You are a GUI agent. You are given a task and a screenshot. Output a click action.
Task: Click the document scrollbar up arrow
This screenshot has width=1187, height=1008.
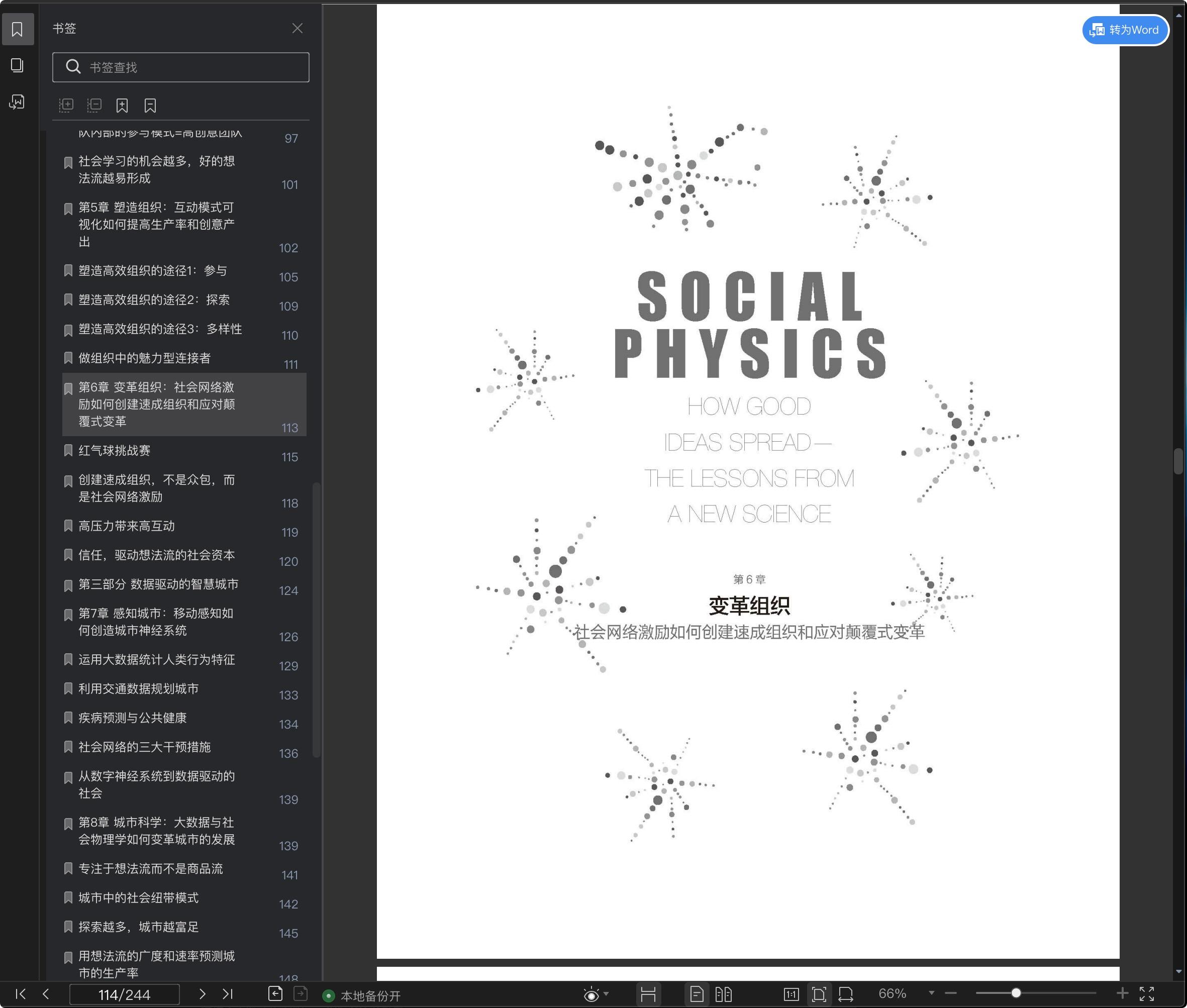click(1178, 16)
